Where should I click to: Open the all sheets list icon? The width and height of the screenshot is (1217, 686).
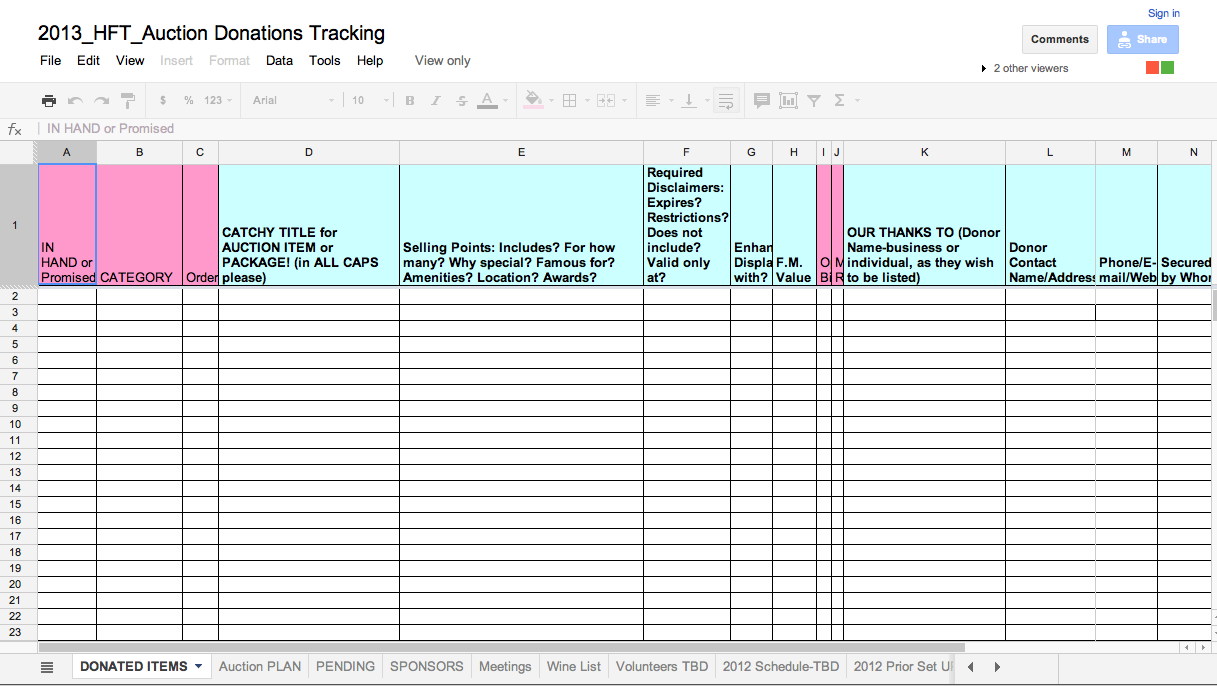tap(47, 667)
